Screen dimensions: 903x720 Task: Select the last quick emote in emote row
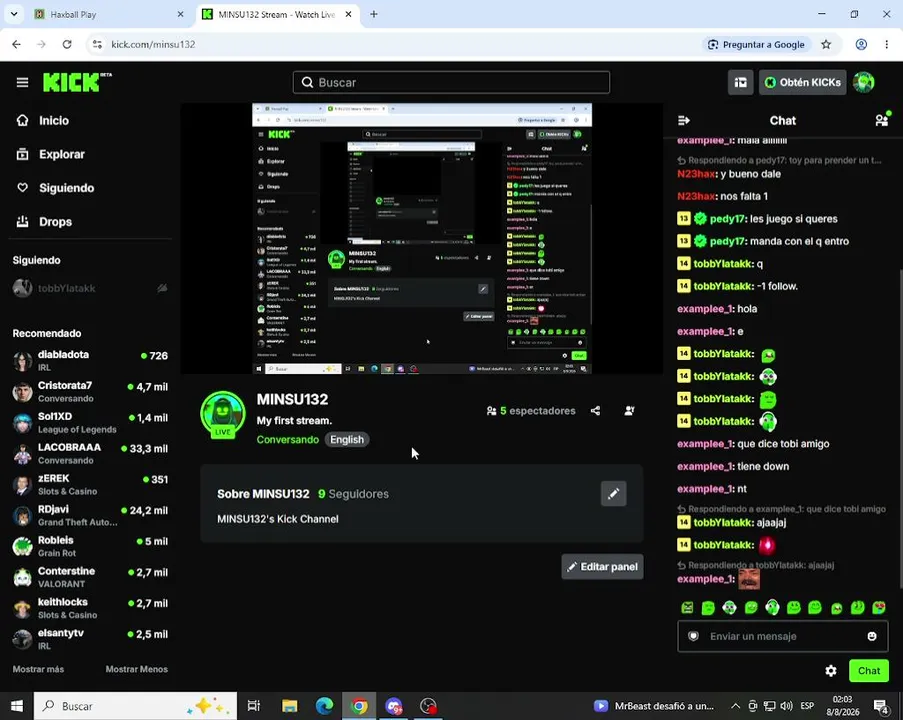tap(879, 607)
